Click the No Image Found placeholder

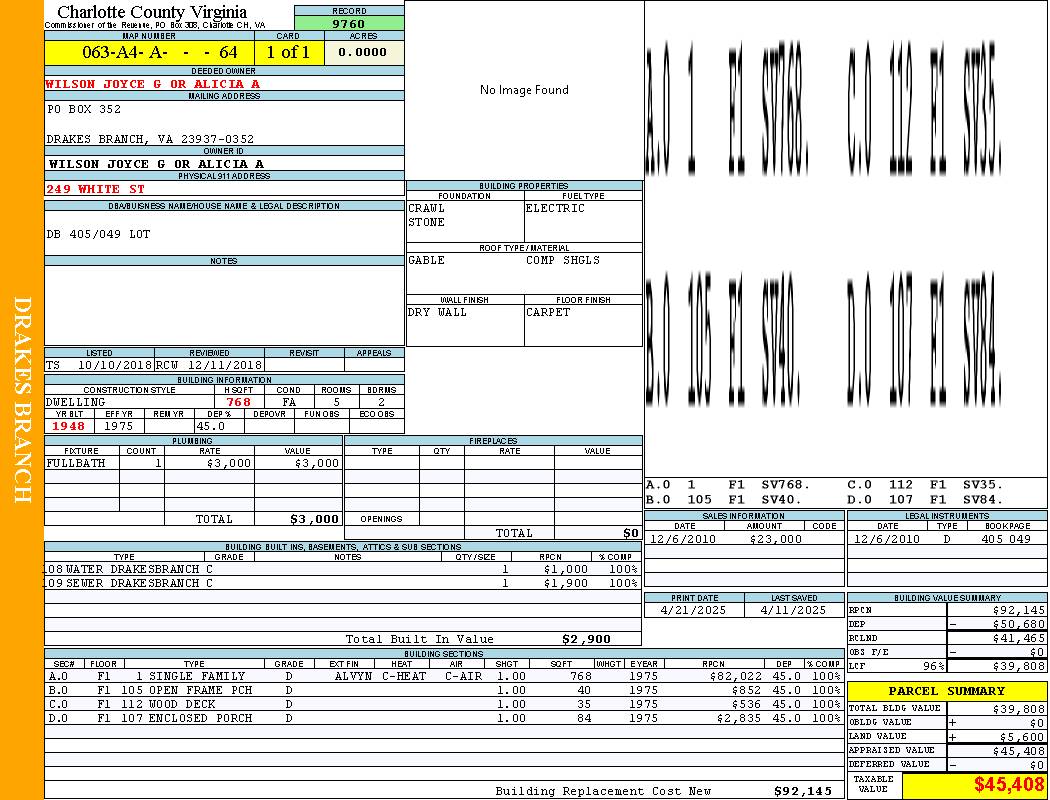(524, 90)
